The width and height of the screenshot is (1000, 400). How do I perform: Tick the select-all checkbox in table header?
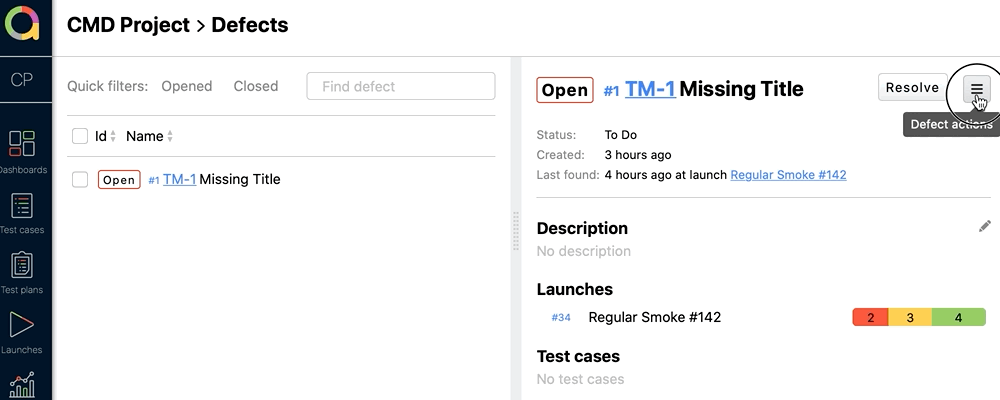[x=80, y=136]
